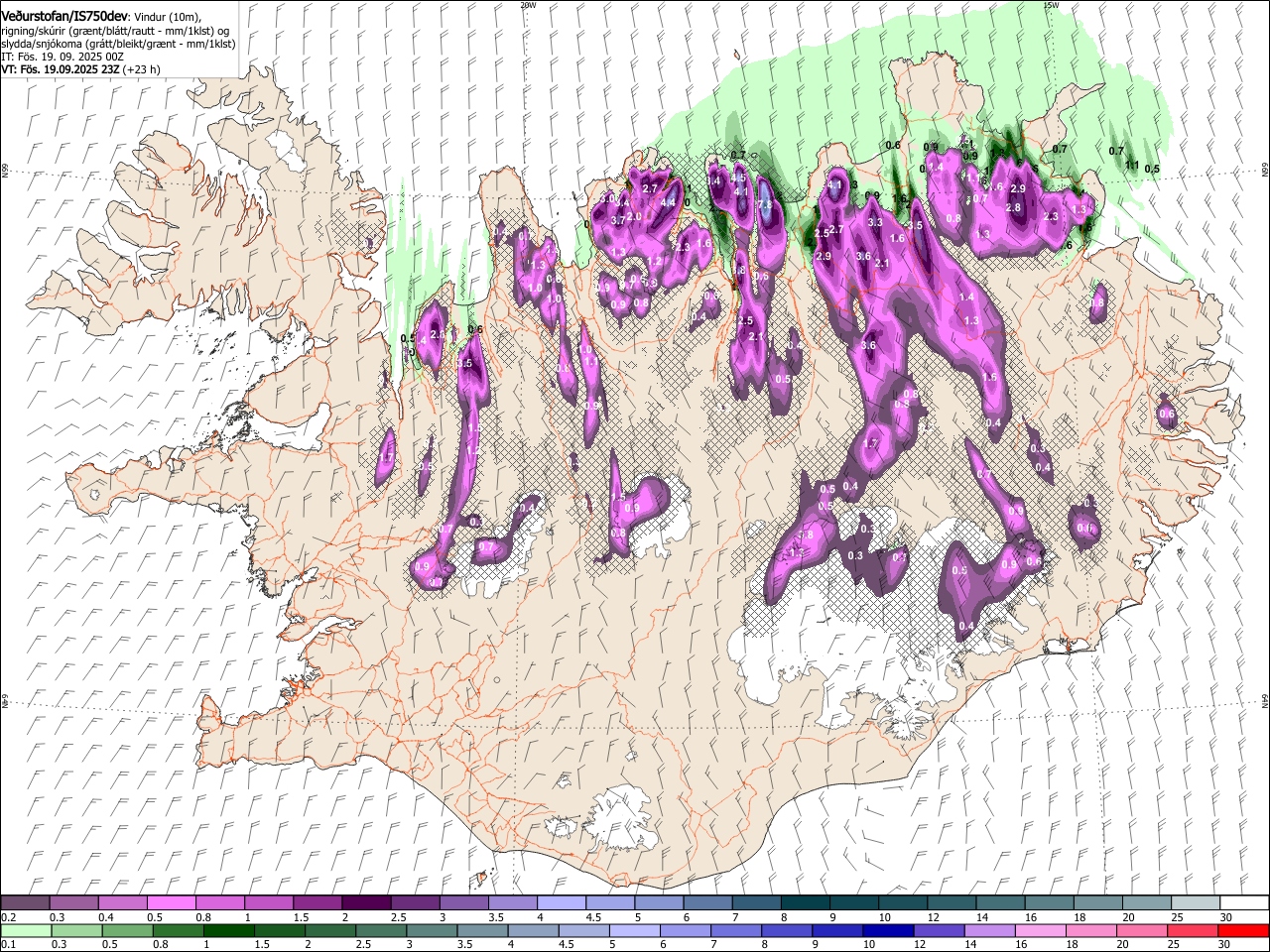Pick light green 0.3 swatch in green scale
The height and width of the screenshot is (952, 1270).
click(76, 930)
